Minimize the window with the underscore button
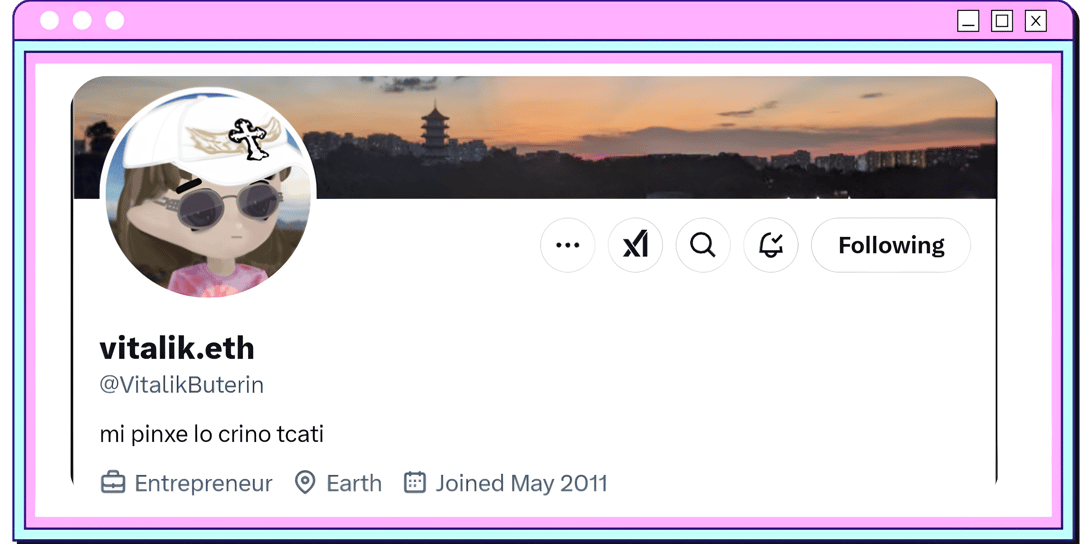 click(968, 22)
